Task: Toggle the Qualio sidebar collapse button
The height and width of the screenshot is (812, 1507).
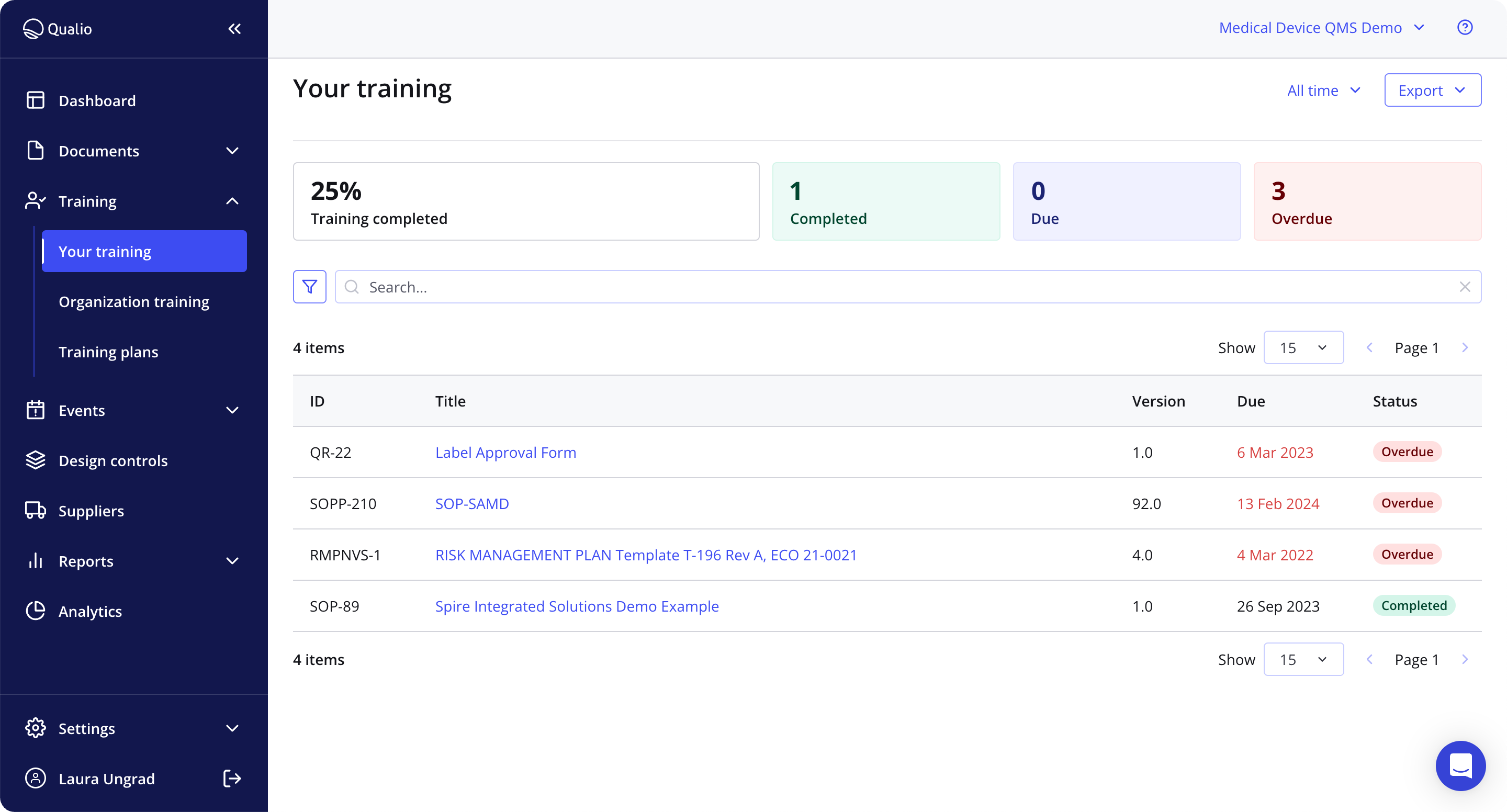Action: pyautogui.click(x=234, y=28)
